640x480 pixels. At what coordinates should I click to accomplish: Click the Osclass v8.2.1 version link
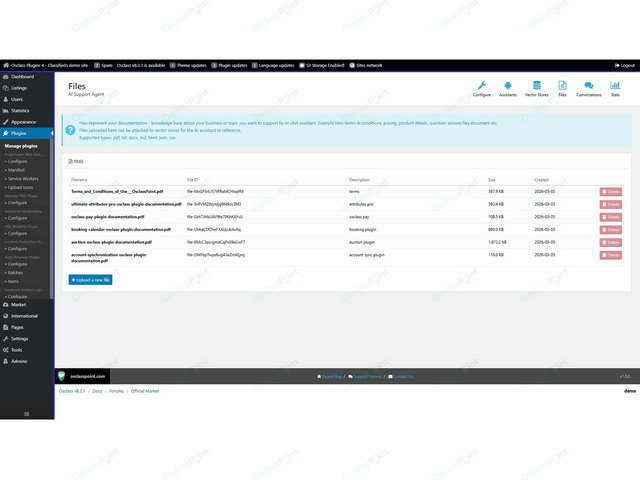pos(72,391)
